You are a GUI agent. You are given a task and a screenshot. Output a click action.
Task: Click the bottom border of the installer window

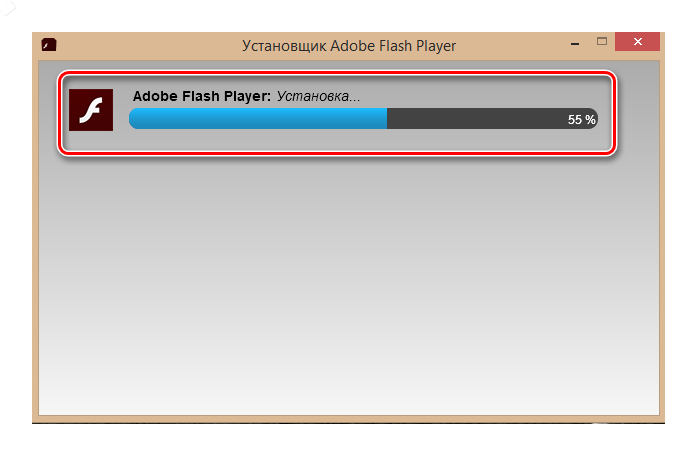pos(349,420)
